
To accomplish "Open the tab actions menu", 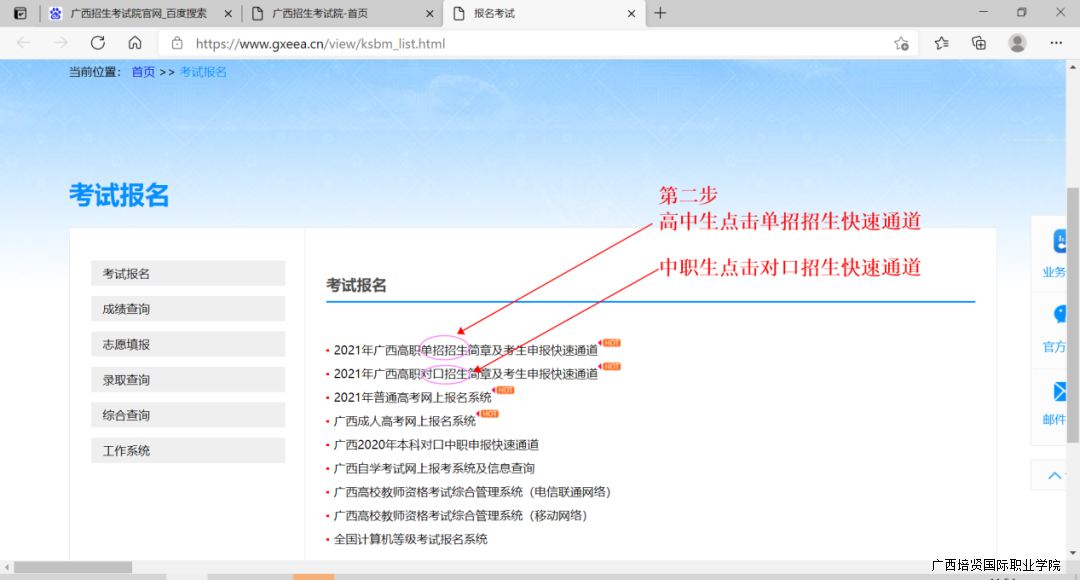I will pyautogui.click(x=20, y=13).
